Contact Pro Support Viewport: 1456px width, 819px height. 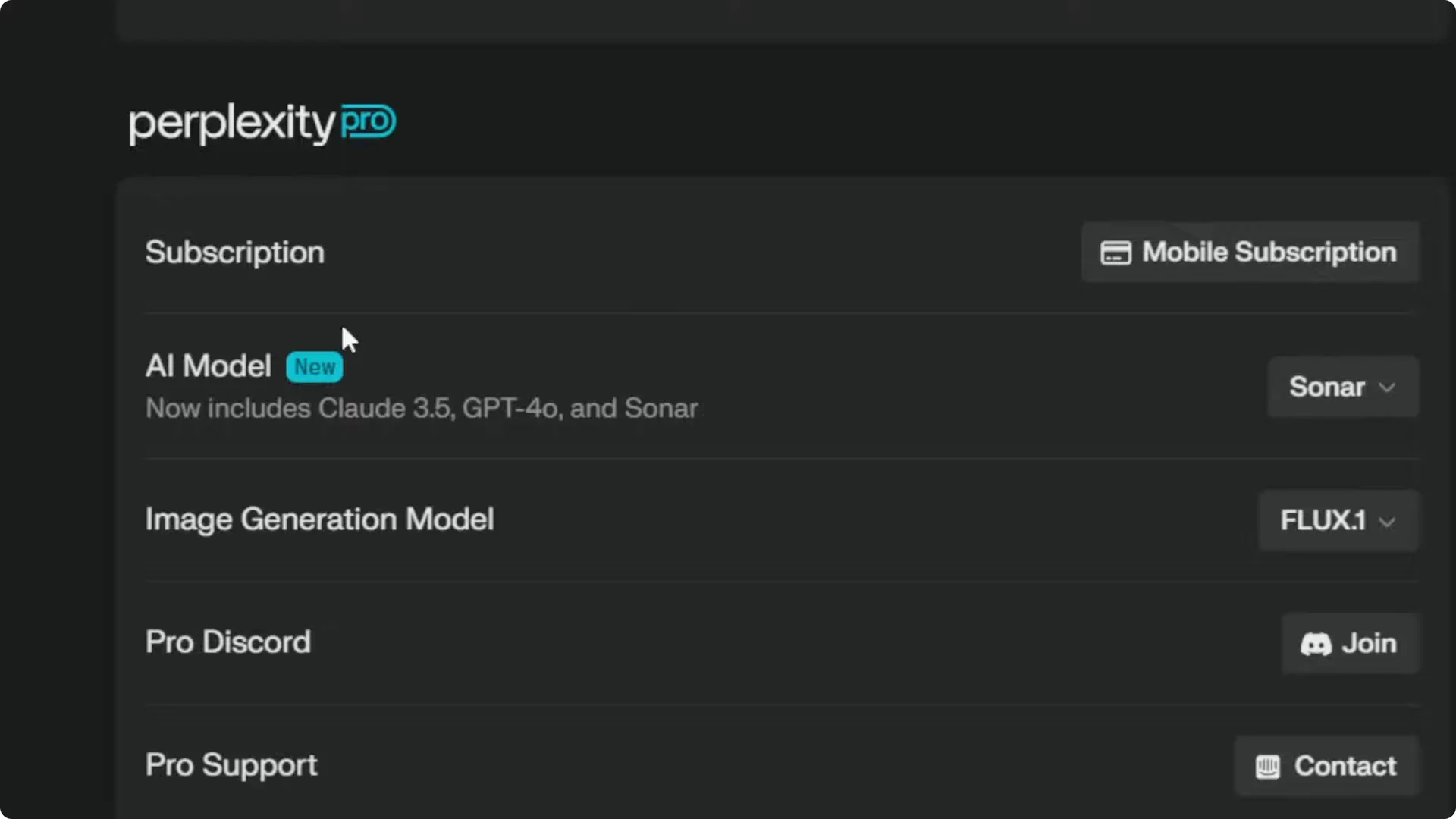(x=1326, y=766)
